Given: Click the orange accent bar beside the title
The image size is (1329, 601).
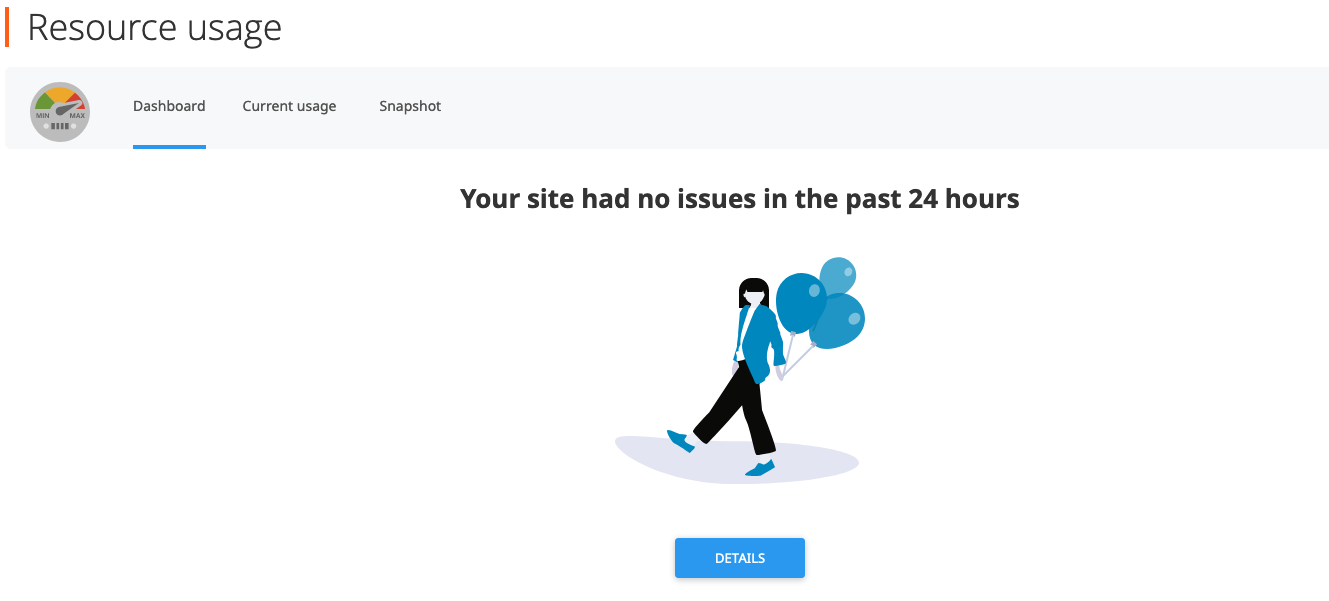Looking at the screenshot, I should point(7,27).
